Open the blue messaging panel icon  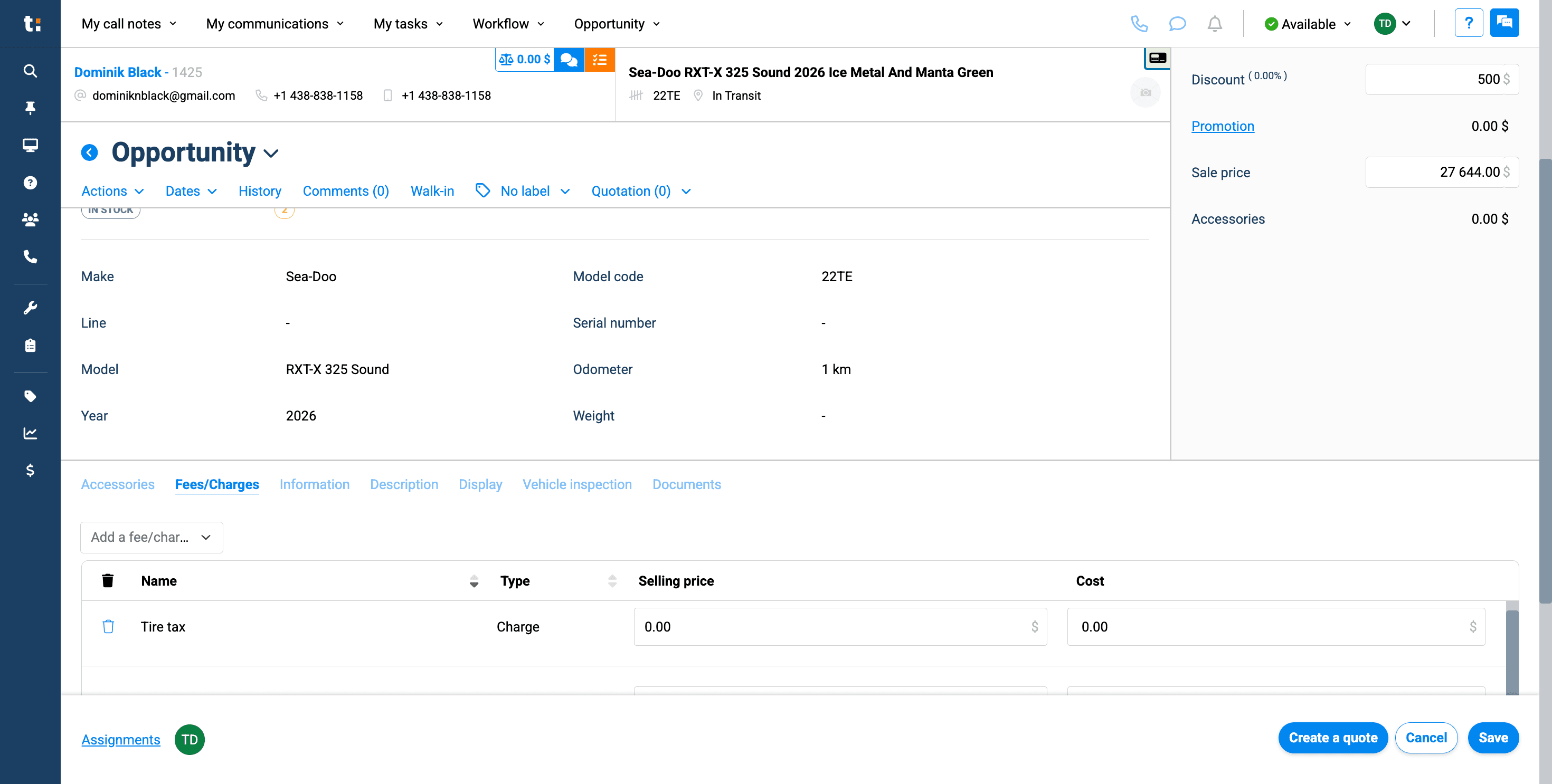tap(1504, 24)
